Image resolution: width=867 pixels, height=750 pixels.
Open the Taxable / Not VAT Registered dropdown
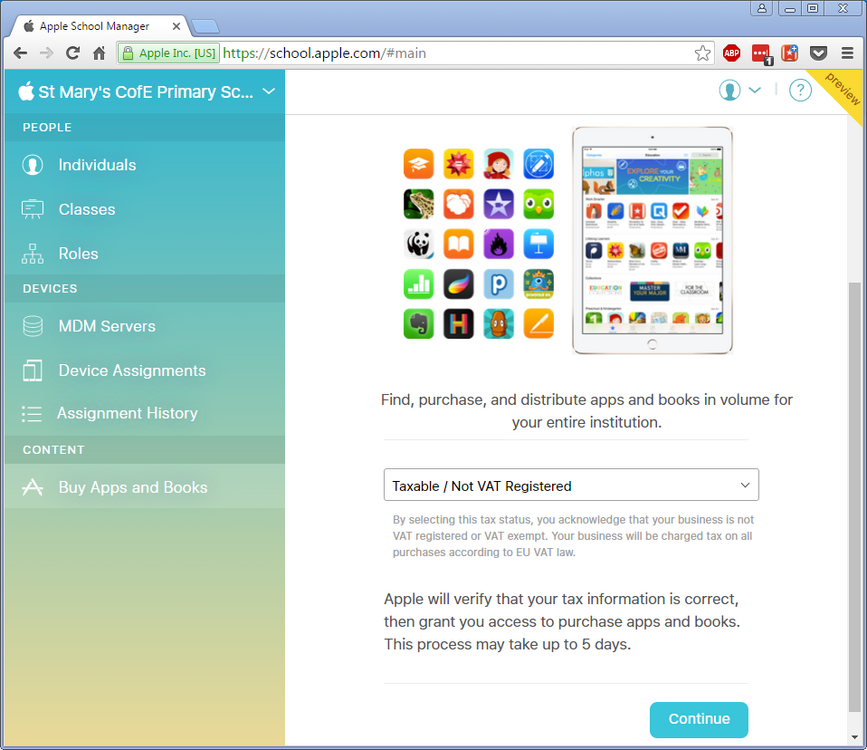[571, 485]
